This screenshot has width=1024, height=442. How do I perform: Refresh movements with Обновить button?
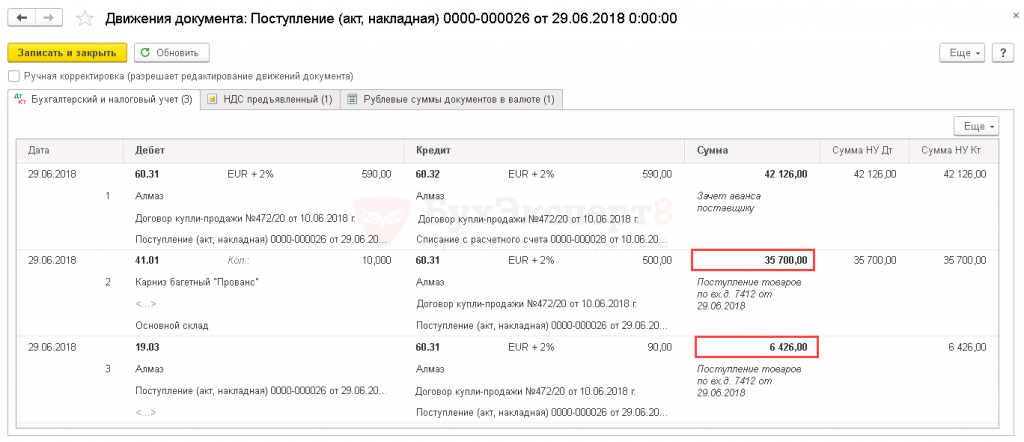(171, 53)
